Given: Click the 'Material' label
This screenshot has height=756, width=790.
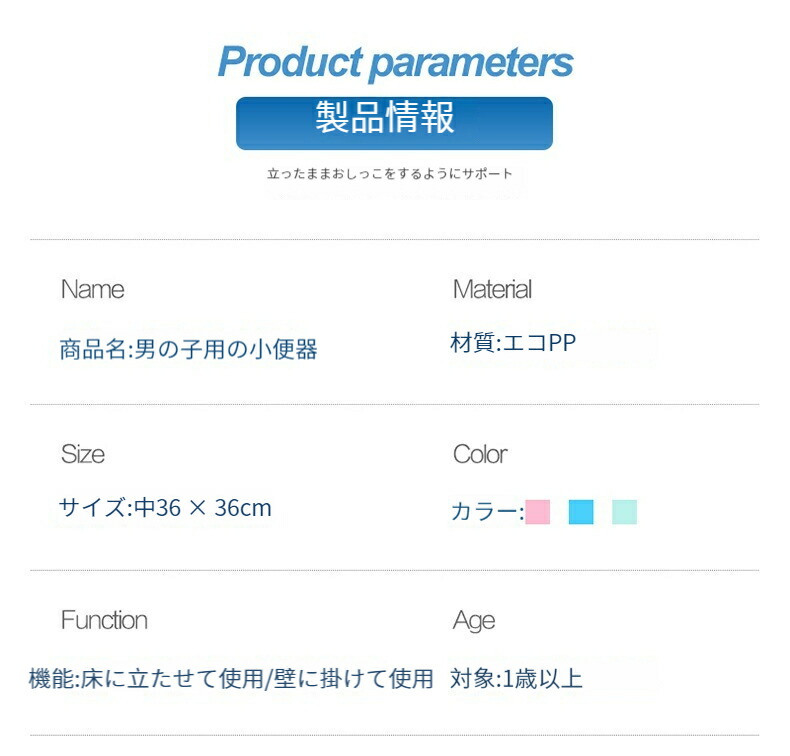Looking at the screenshot, I should 492,290.
